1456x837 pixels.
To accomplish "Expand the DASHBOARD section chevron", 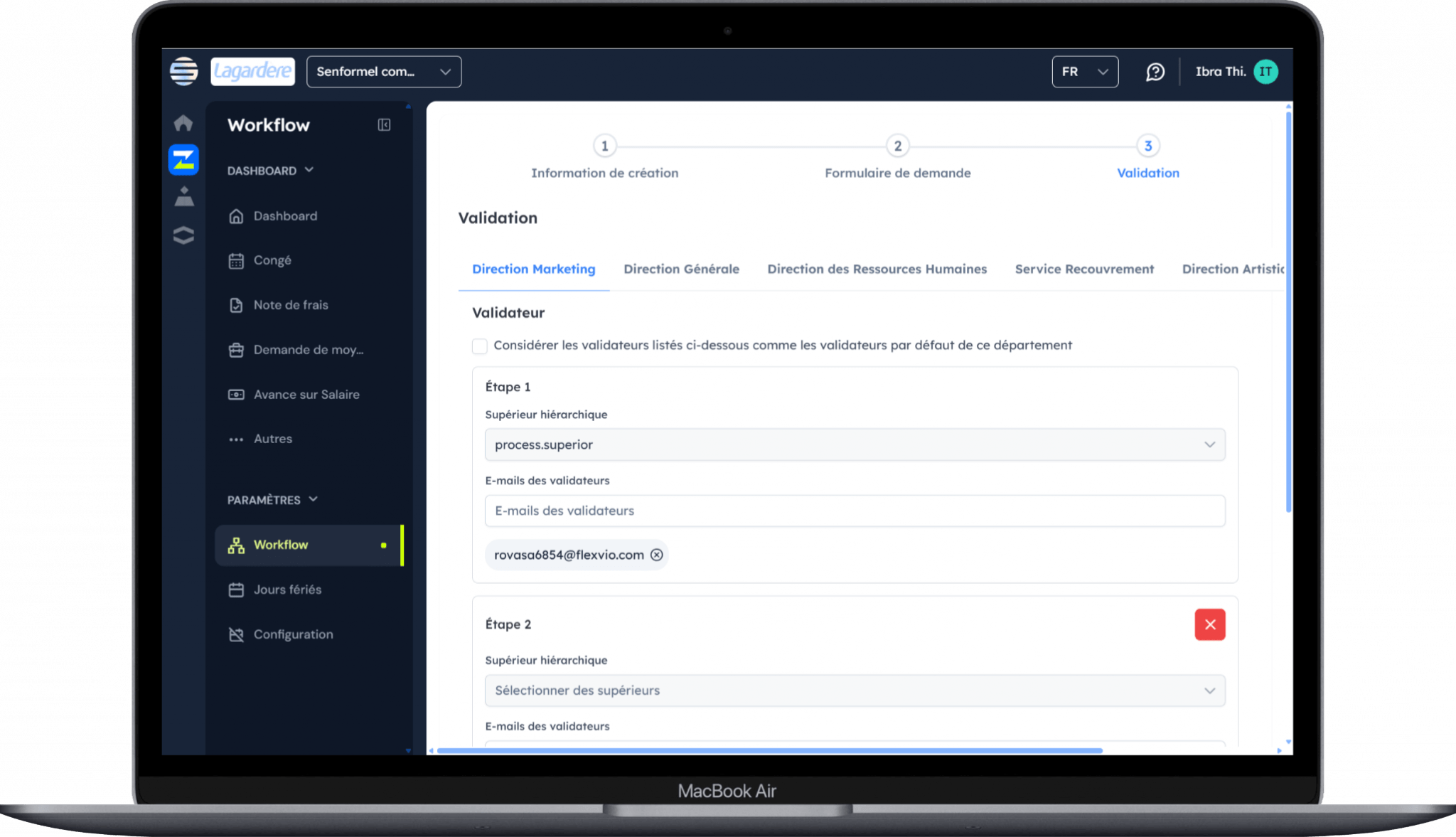I will click(310, 170).
